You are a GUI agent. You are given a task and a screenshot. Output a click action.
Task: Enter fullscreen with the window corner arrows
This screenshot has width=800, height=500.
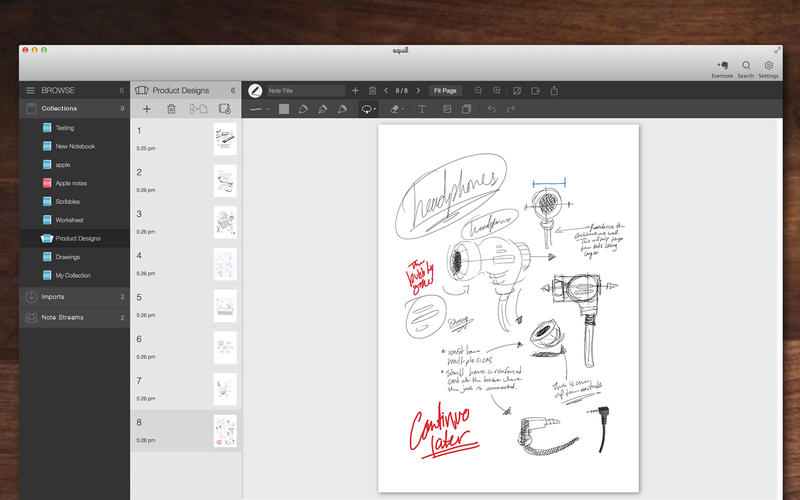point(777,50)
